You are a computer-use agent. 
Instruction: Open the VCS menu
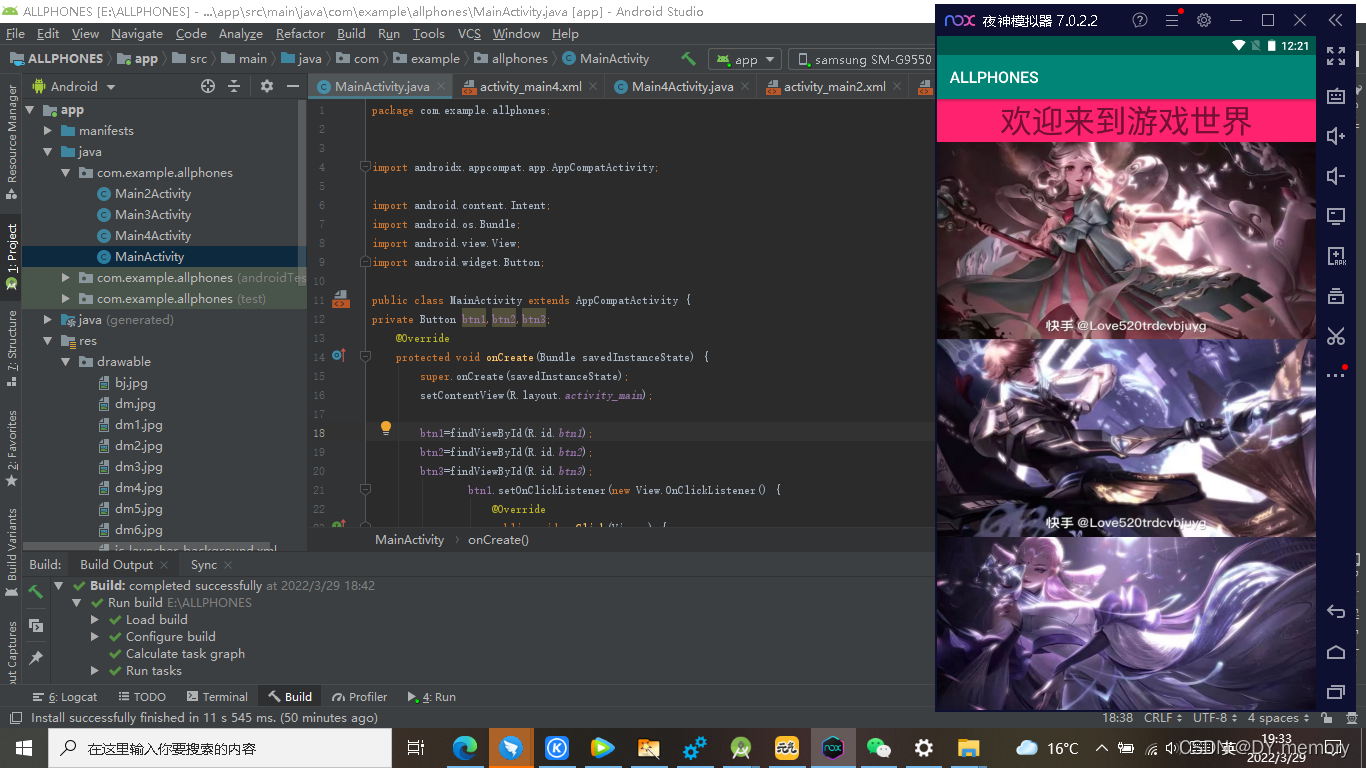click(469, 33)
